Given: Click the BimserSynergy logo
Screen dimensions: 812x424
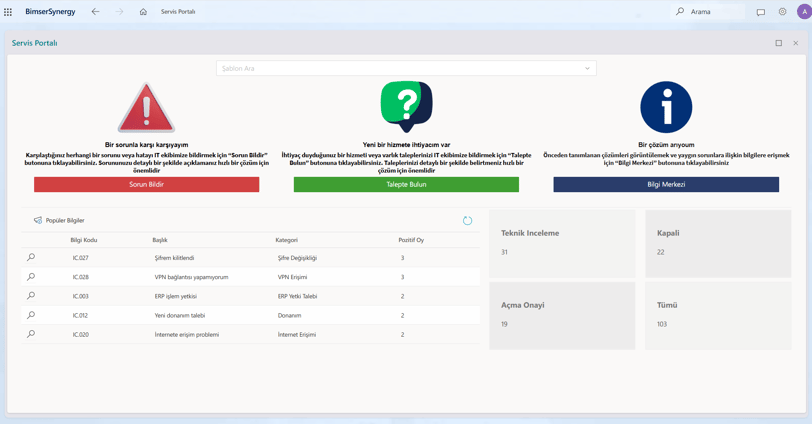Looking at the screenshot, I should click(x=50, y=11).
